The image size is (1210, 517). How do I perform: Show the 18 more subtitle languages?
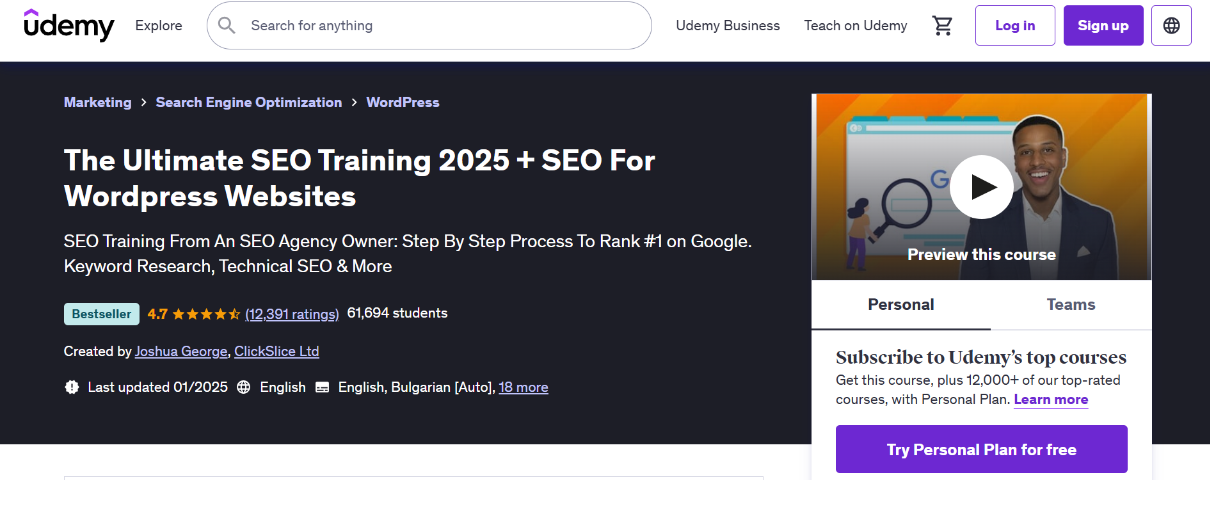[x=524, y=387]
